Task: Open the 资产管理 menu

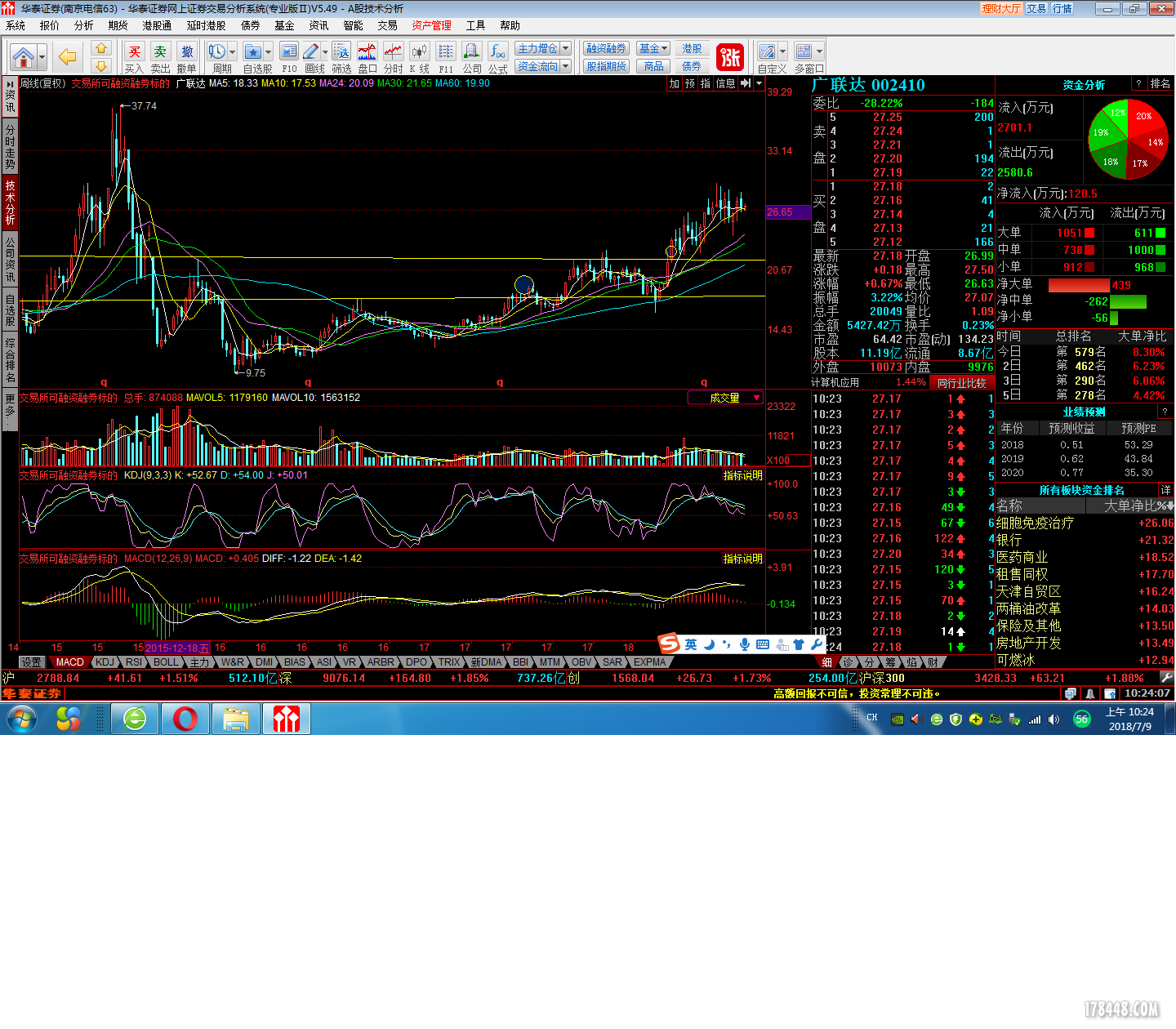Action: [x=431, y=25]
